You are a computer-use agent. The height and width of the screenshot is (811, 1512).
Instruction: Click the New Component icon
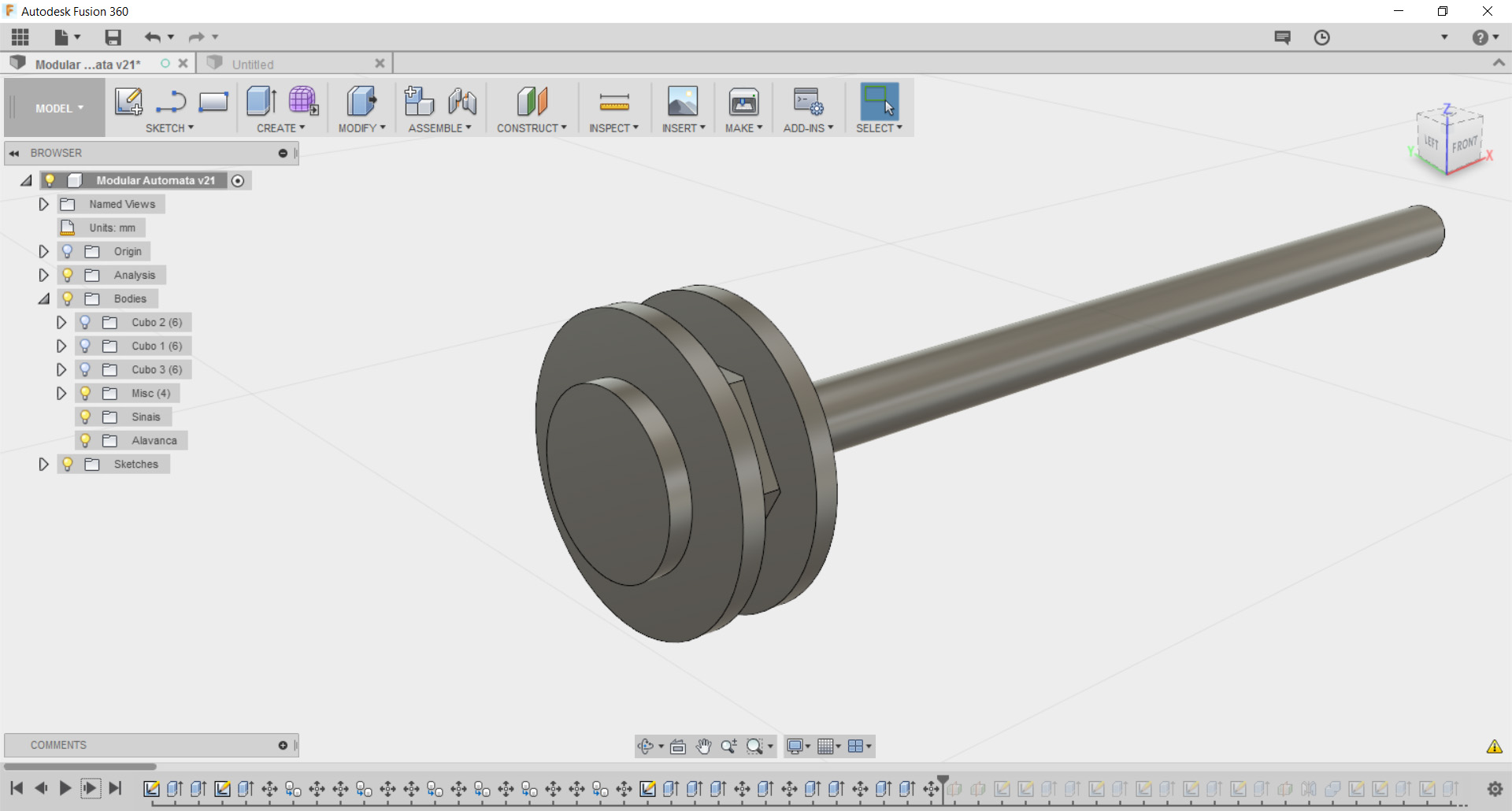(x=419, y=102)
